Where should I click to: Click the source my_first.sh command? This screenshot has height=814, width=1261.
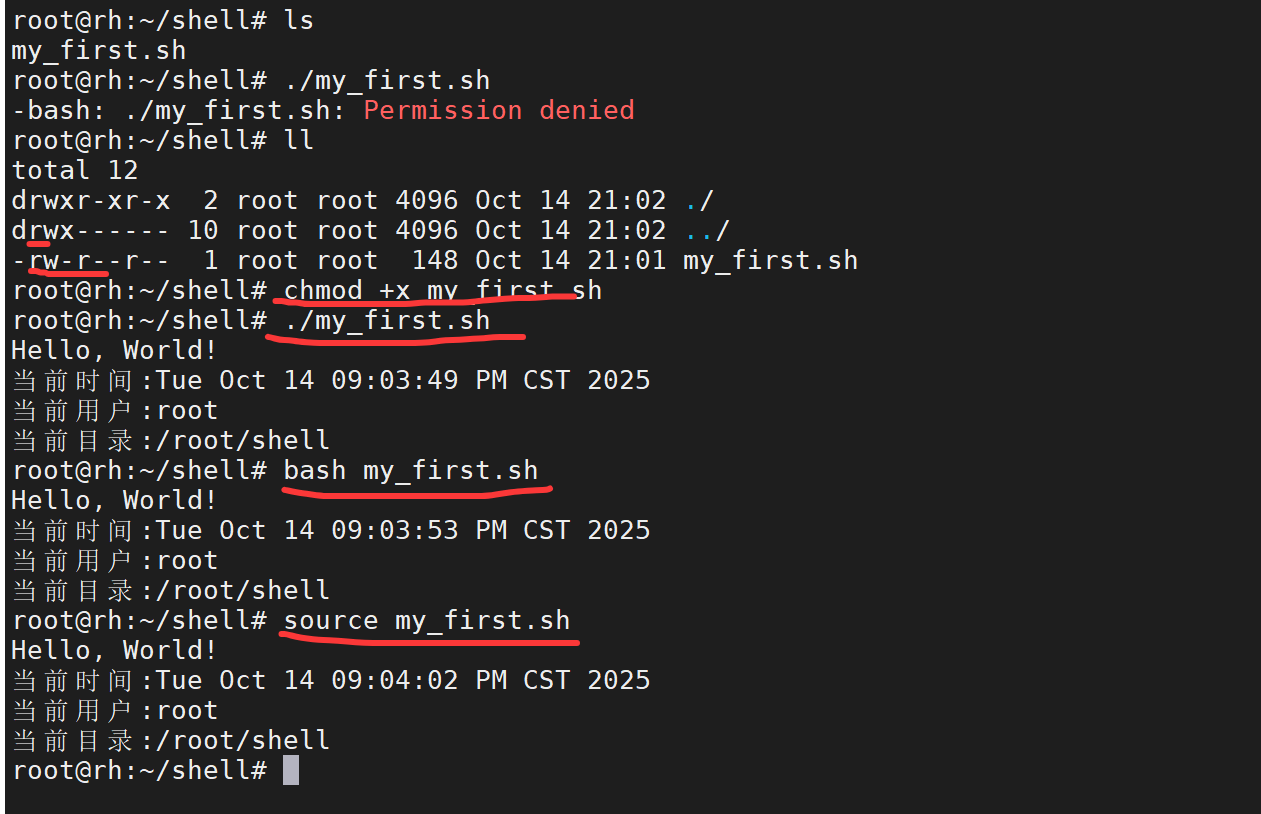pyautogui.click(x=427, y=620)
